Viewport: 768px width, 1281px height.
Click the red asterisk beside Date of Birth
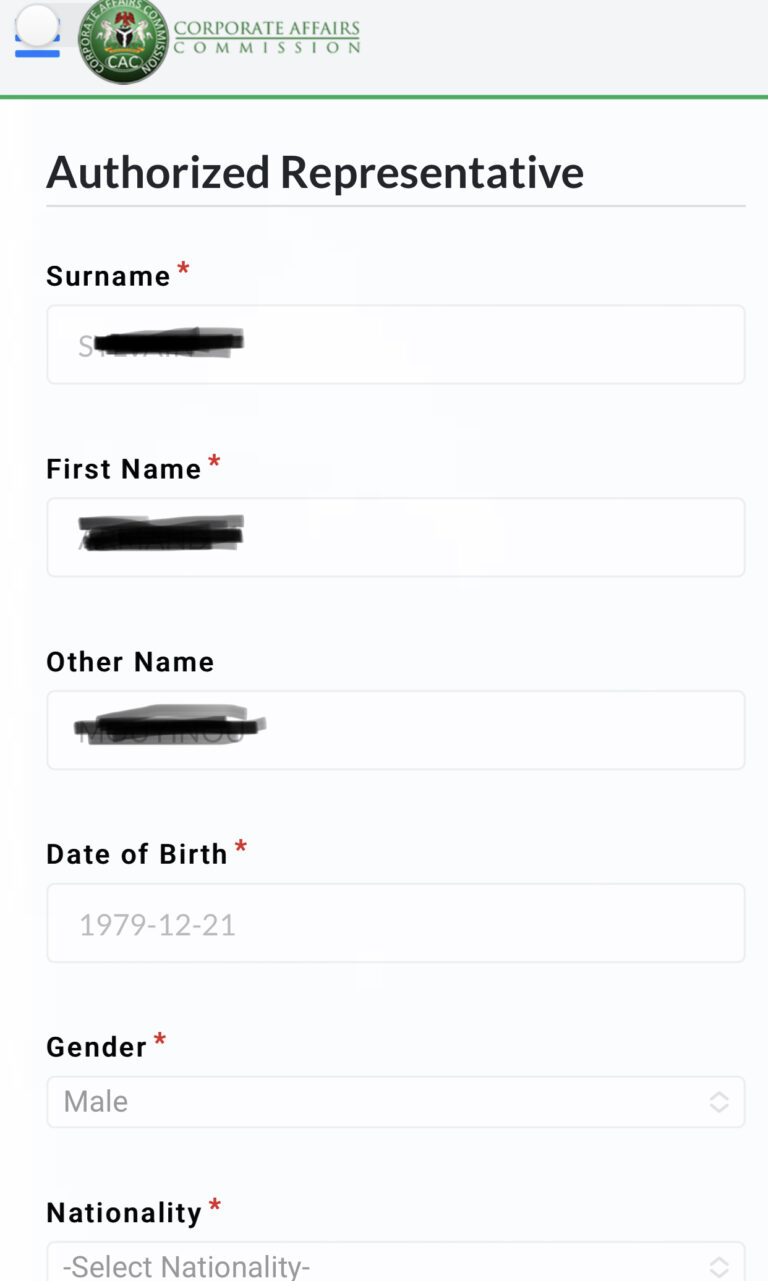(240, 849)
